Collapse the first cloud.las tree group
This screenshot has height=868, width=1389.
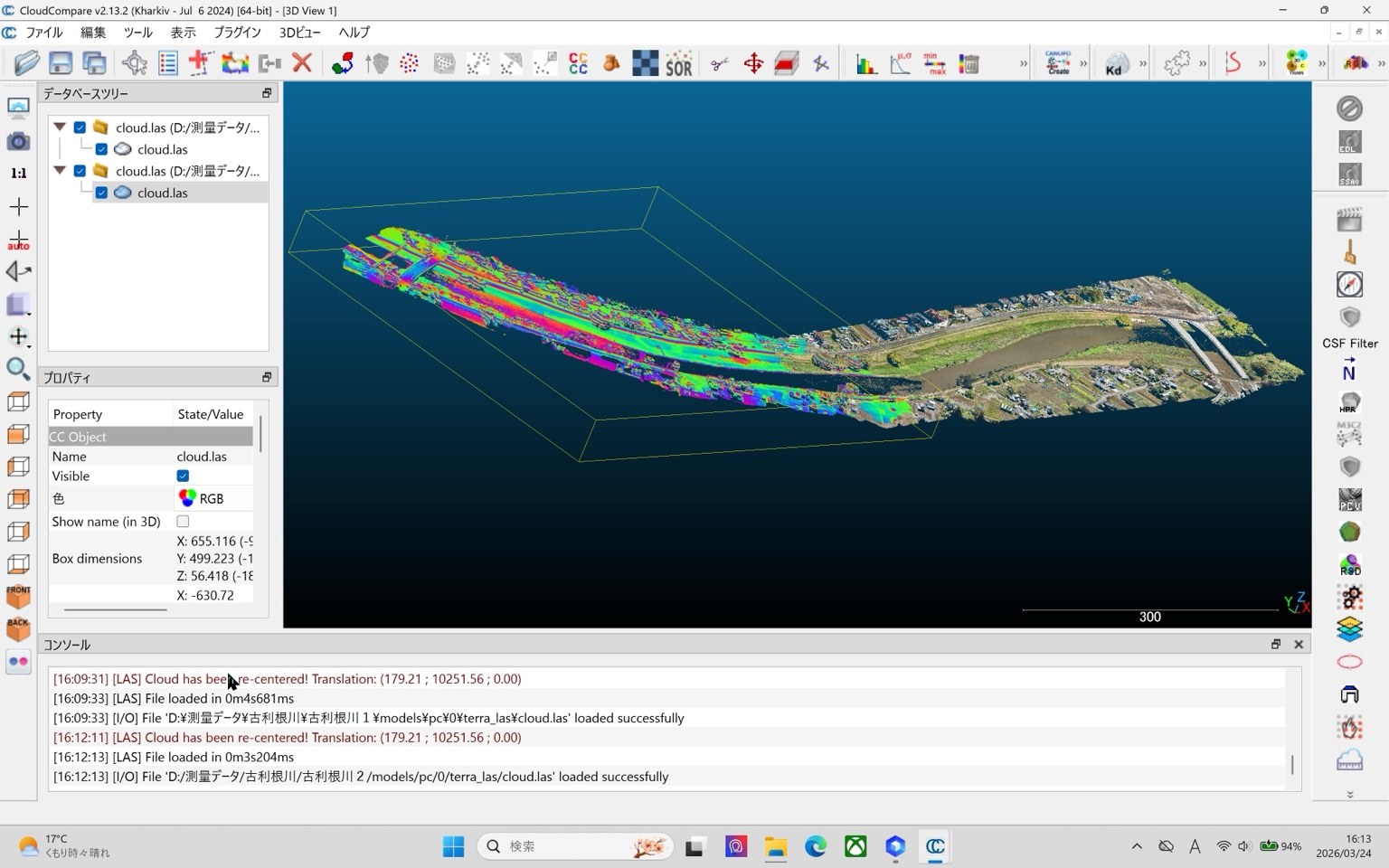pos(60,127)
